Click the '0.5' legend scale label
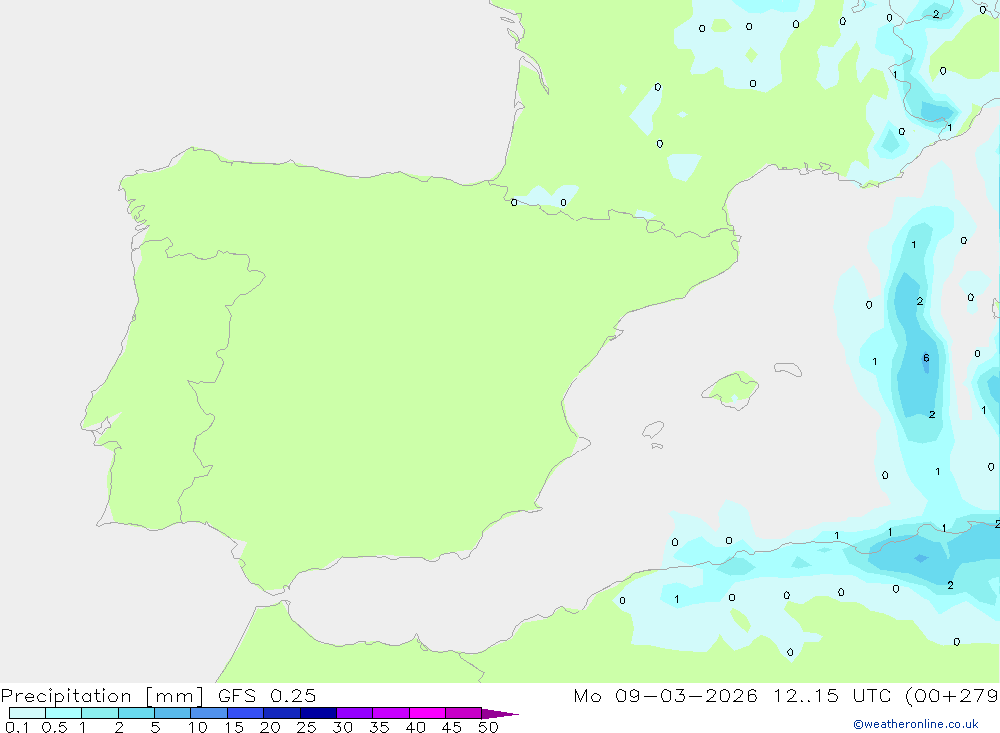 click(x=54, y=727)
